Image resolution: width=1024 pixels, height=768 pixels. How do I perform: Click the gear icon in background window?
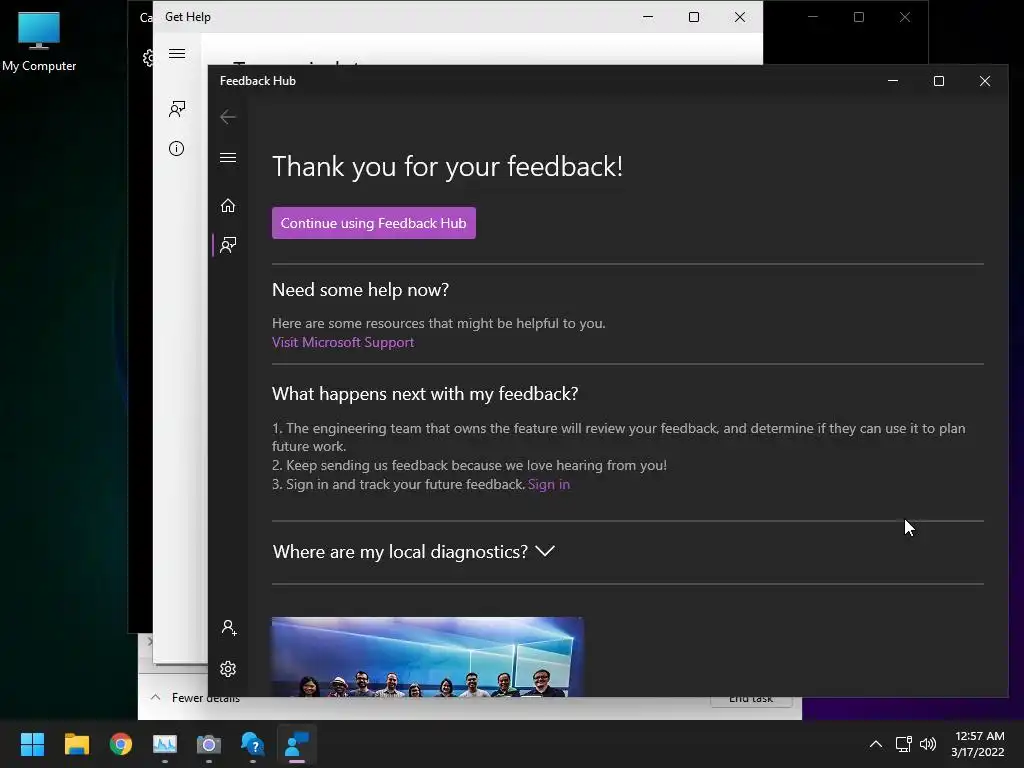point(148,57)
